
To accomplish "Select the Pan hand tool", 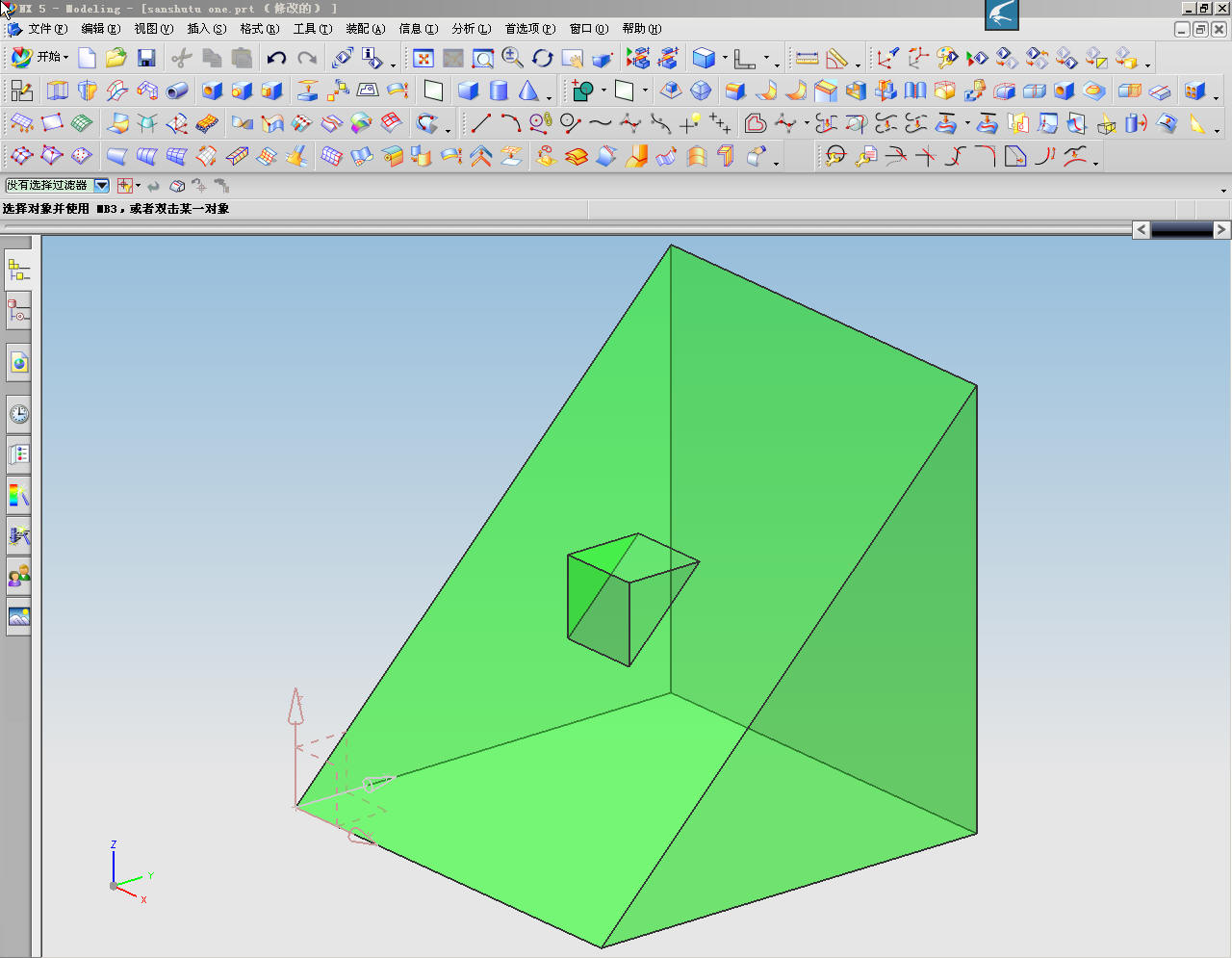I will [572, 58].
